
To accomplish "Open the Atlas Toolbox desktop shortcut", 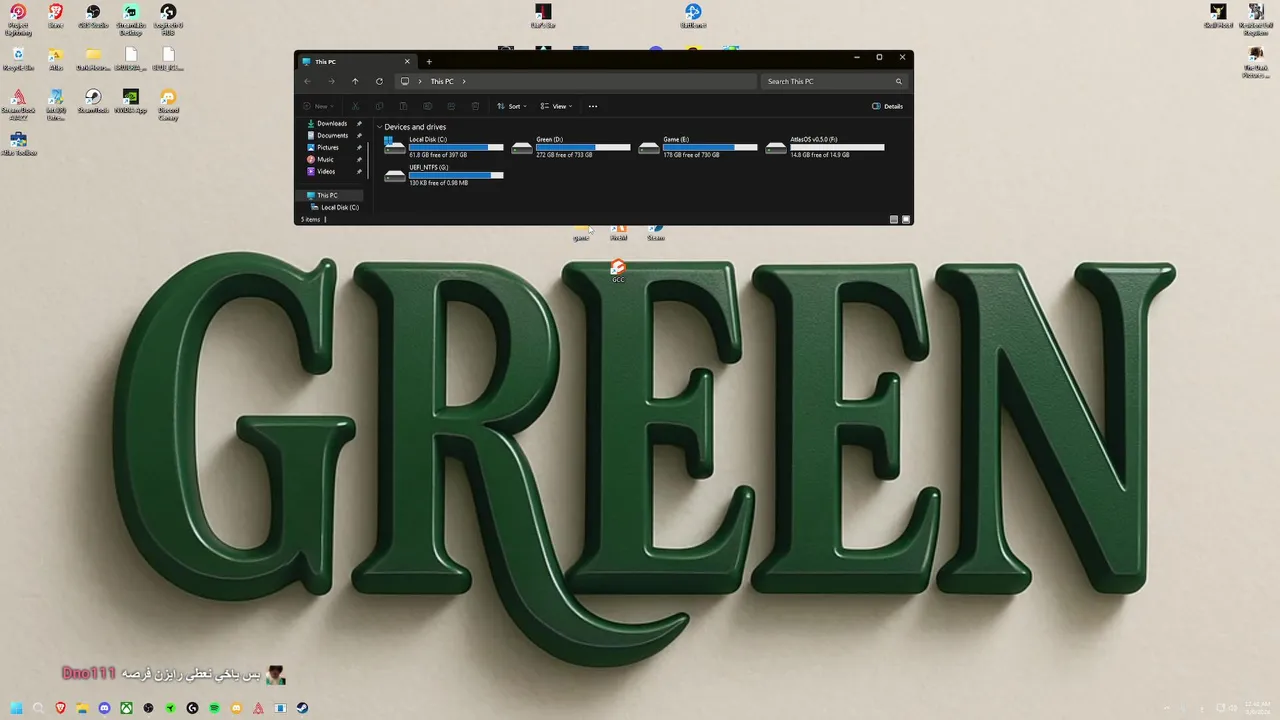I will tap(18, 144).
